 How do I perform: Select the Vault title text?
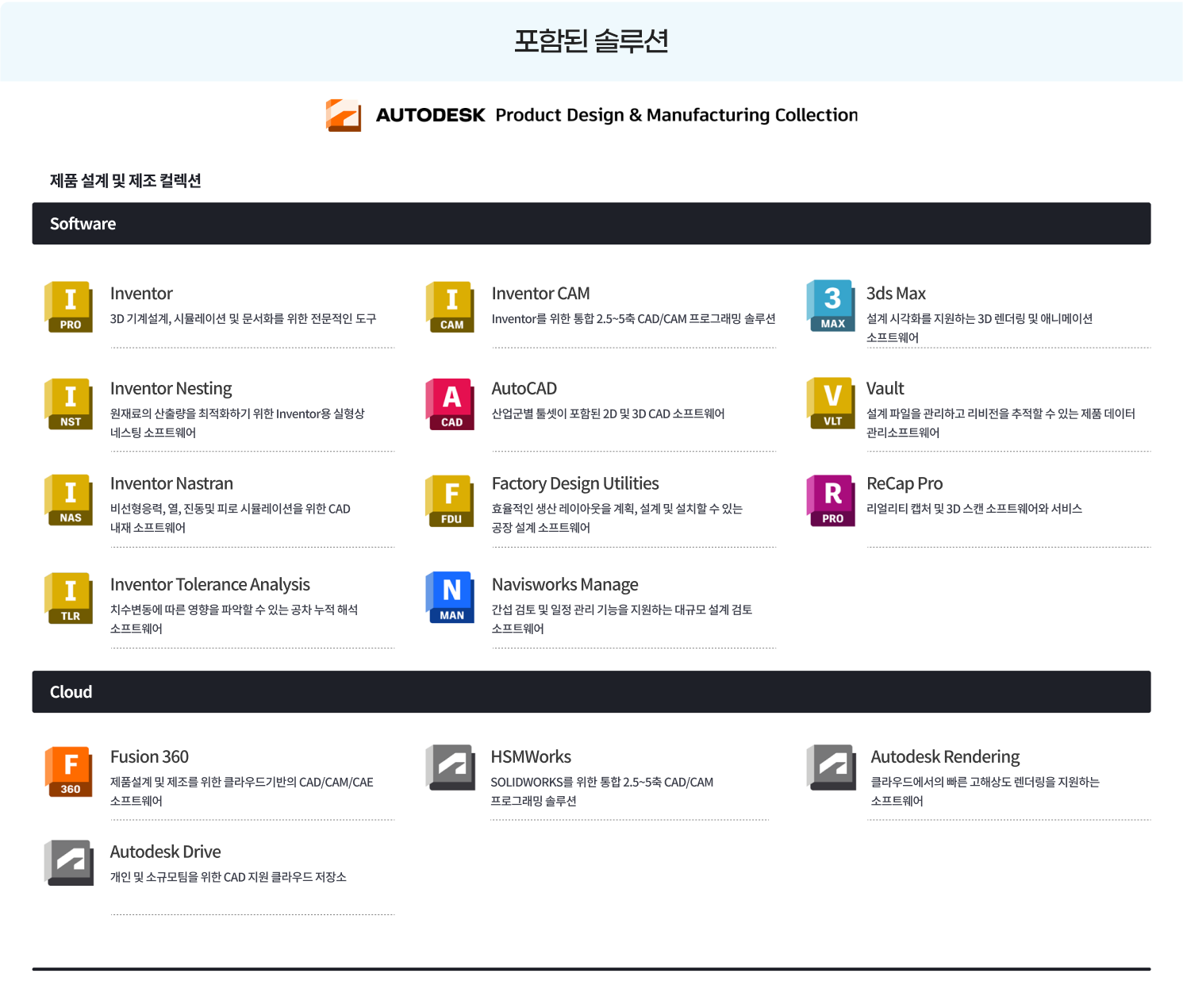pos(885,389)
